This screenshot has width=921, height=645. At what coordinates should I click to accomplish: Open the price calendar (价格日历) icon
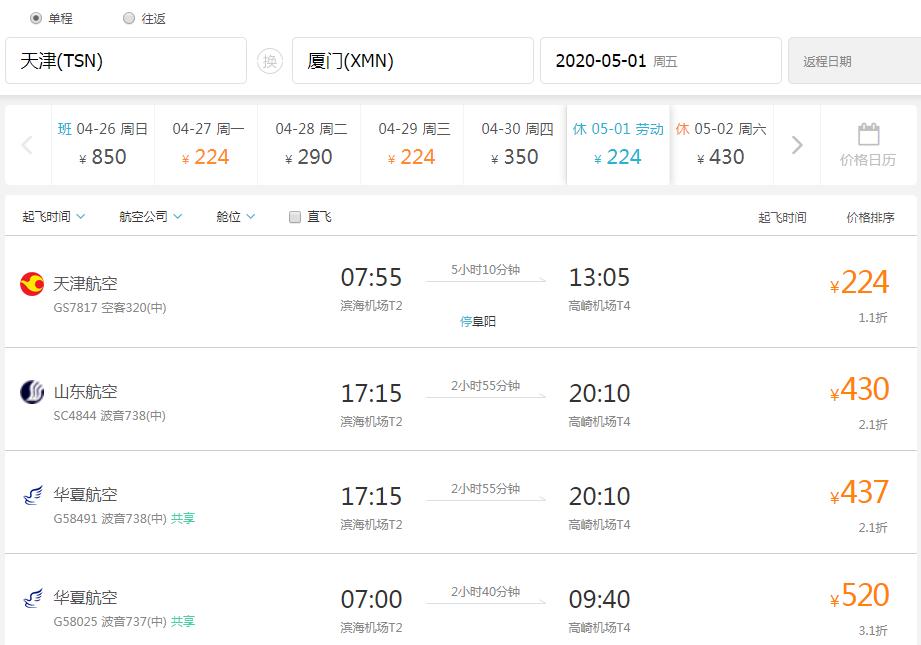click(867, 145)
